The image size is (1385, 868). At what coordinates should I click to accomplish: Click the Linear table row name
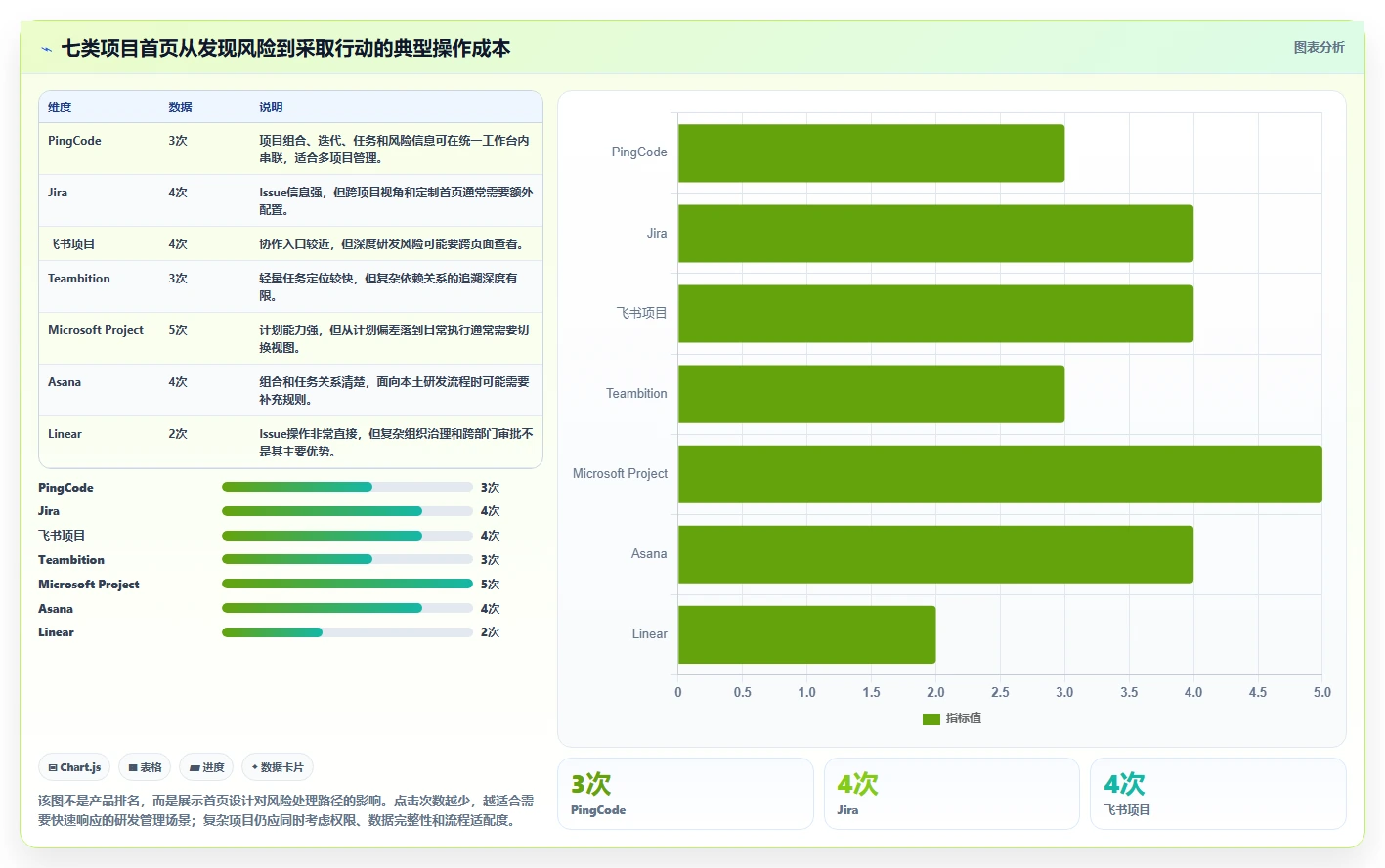coord(65,434)
